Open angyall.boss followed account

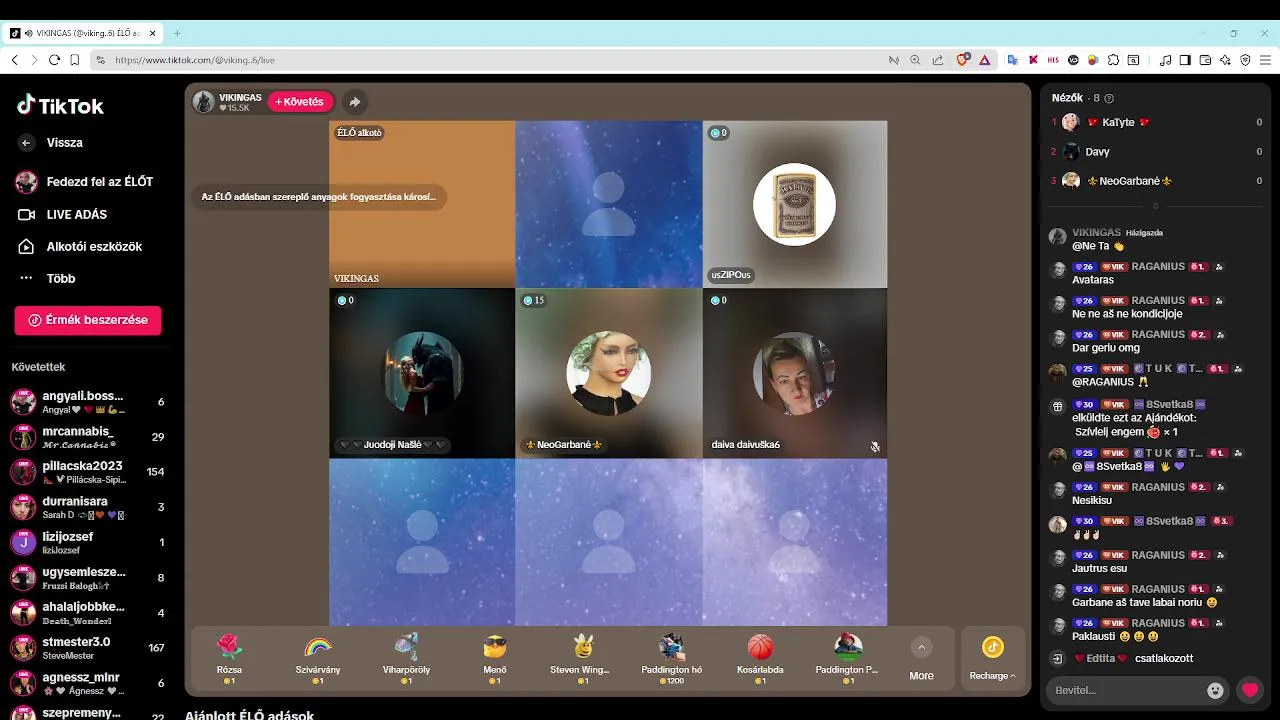(x=88, y=402)
